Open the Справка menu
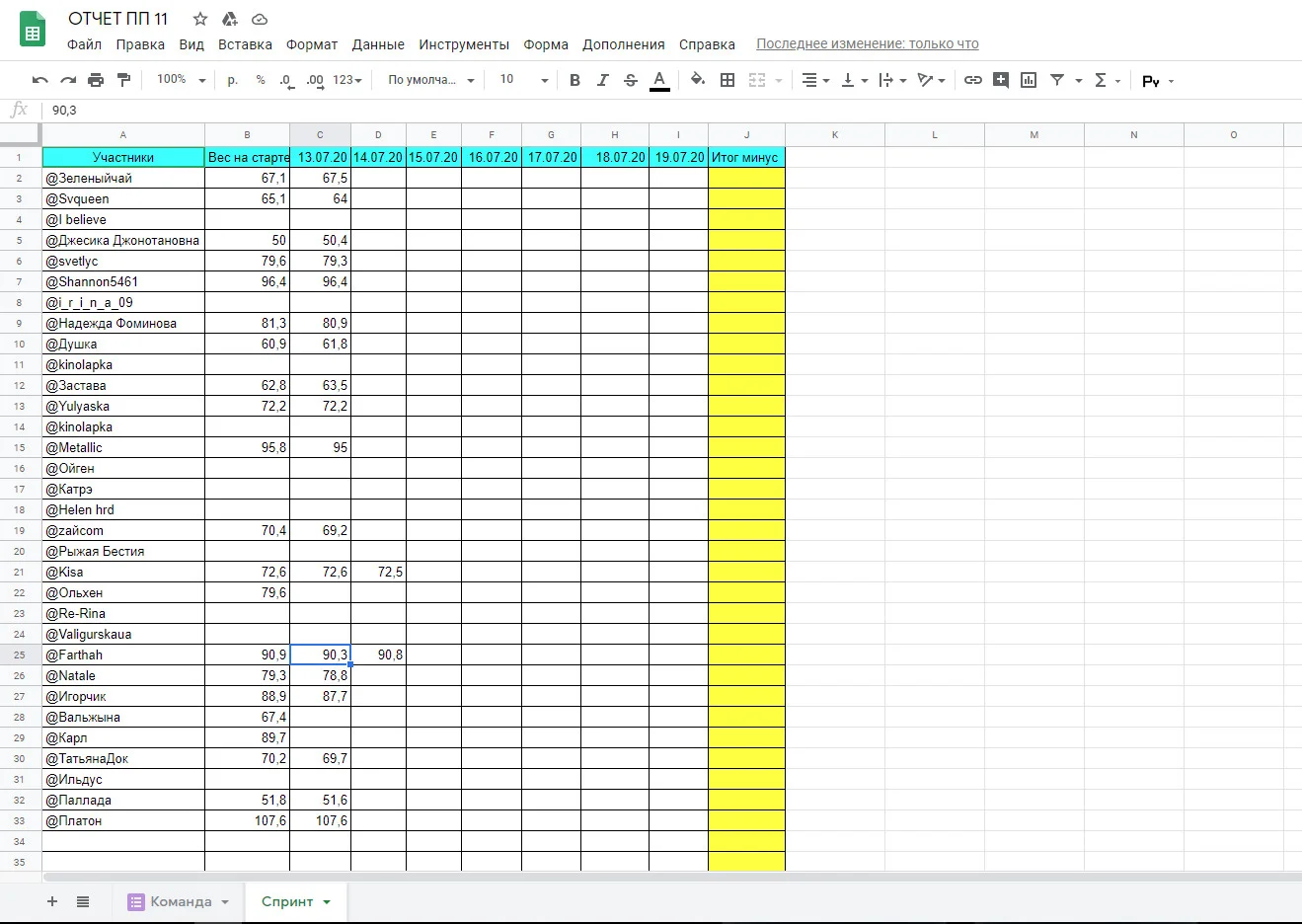Viewport: 1302px width, 924px height. 707,44
